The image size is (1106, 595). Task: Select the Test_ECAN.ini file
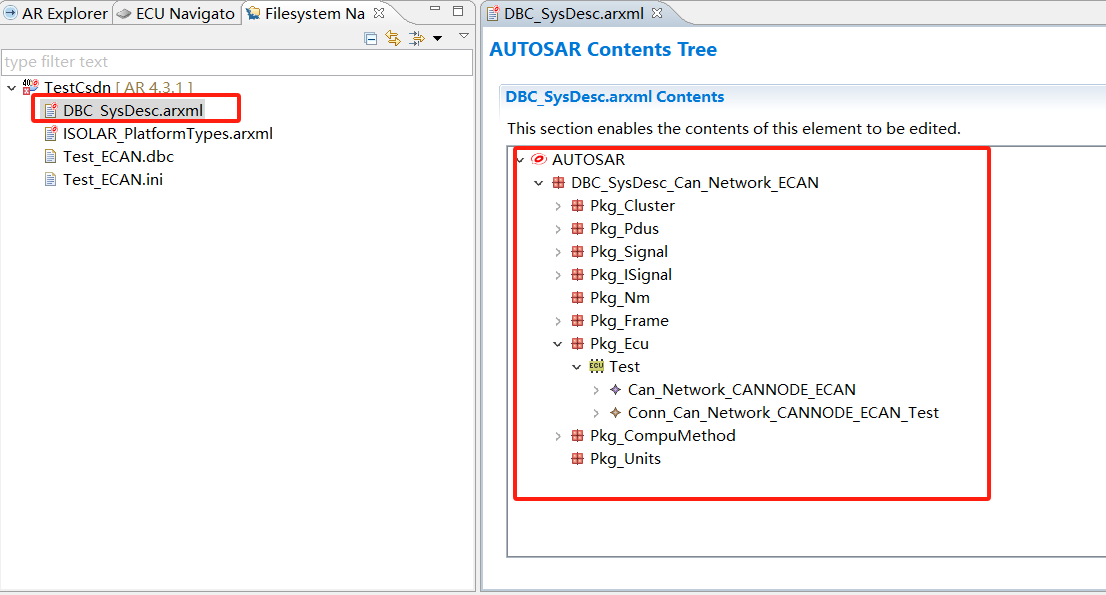[112, 180]
